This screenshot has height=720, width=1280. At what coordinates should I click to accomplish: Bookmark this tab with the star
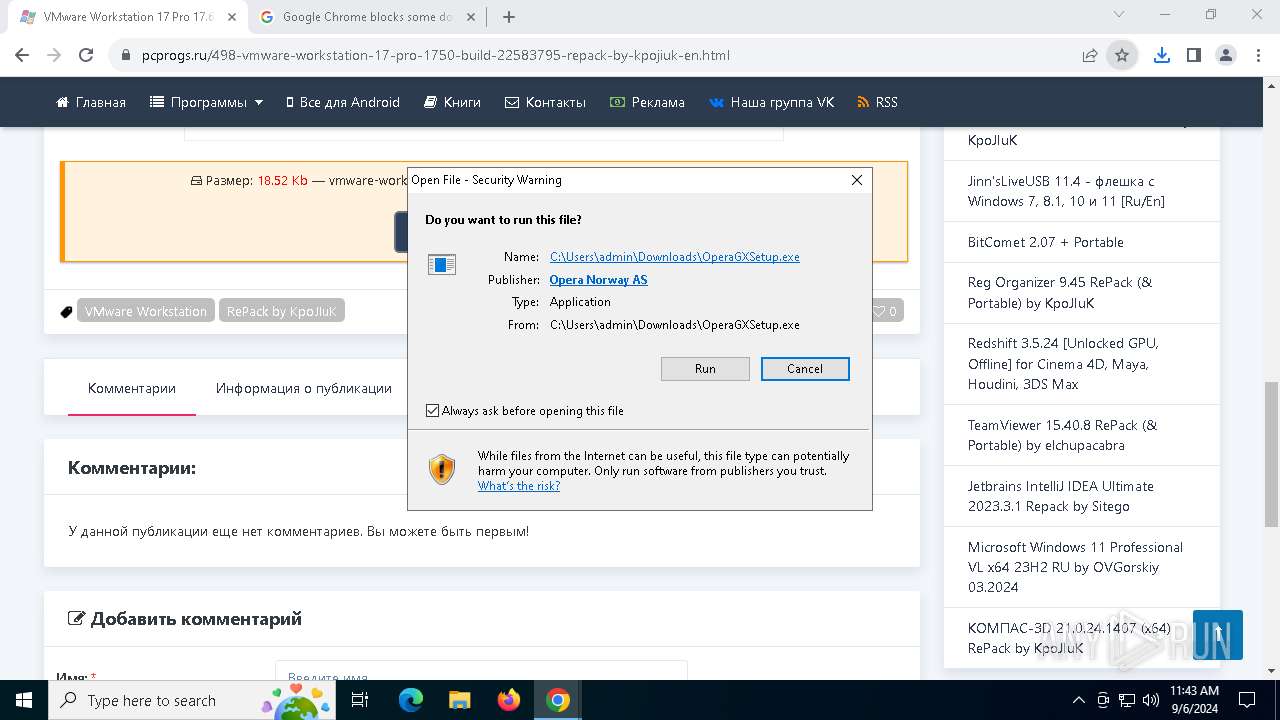pyautogui.click(x=1122, y=55)
